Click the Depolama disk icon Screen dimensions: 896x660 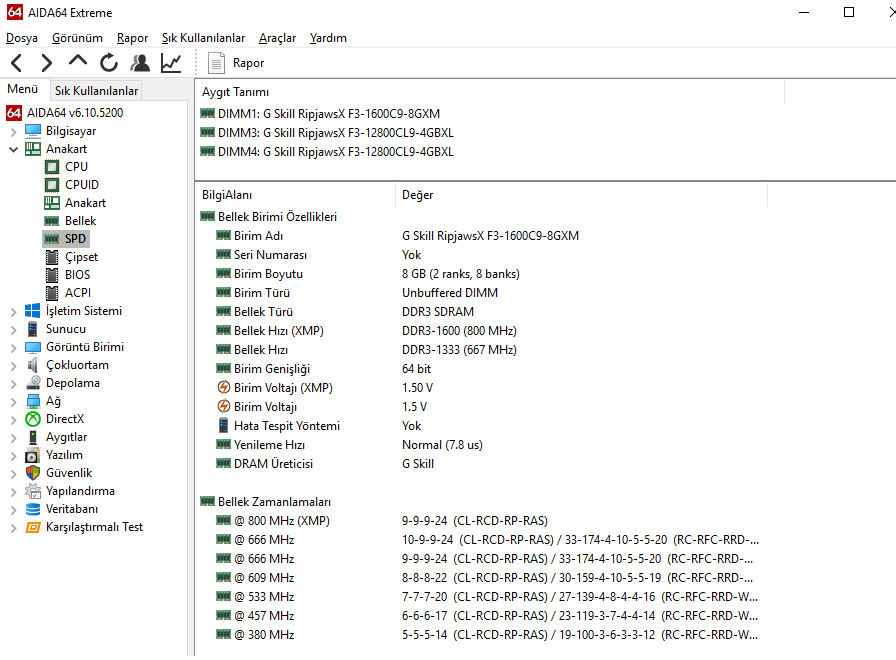pyautogui.click(x=33, y=383)
